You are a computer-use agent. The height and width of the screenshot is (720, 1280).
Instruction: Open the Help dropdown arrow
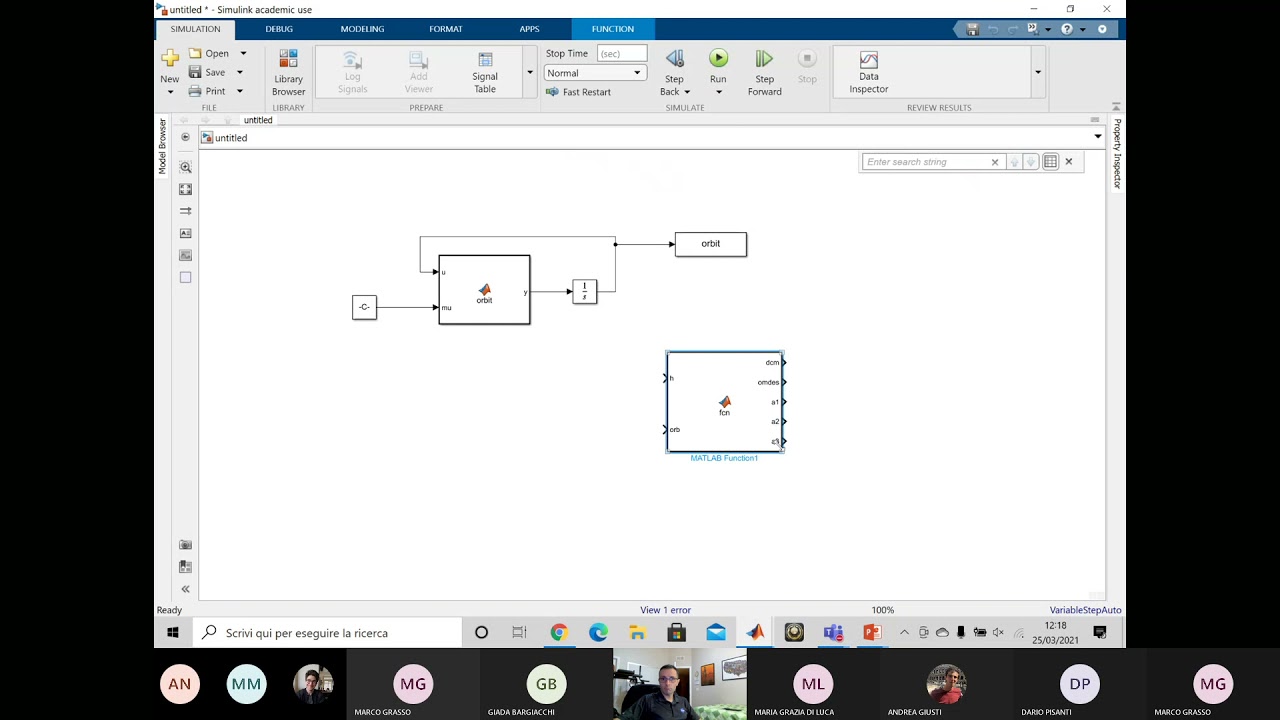coord(1082,29)
